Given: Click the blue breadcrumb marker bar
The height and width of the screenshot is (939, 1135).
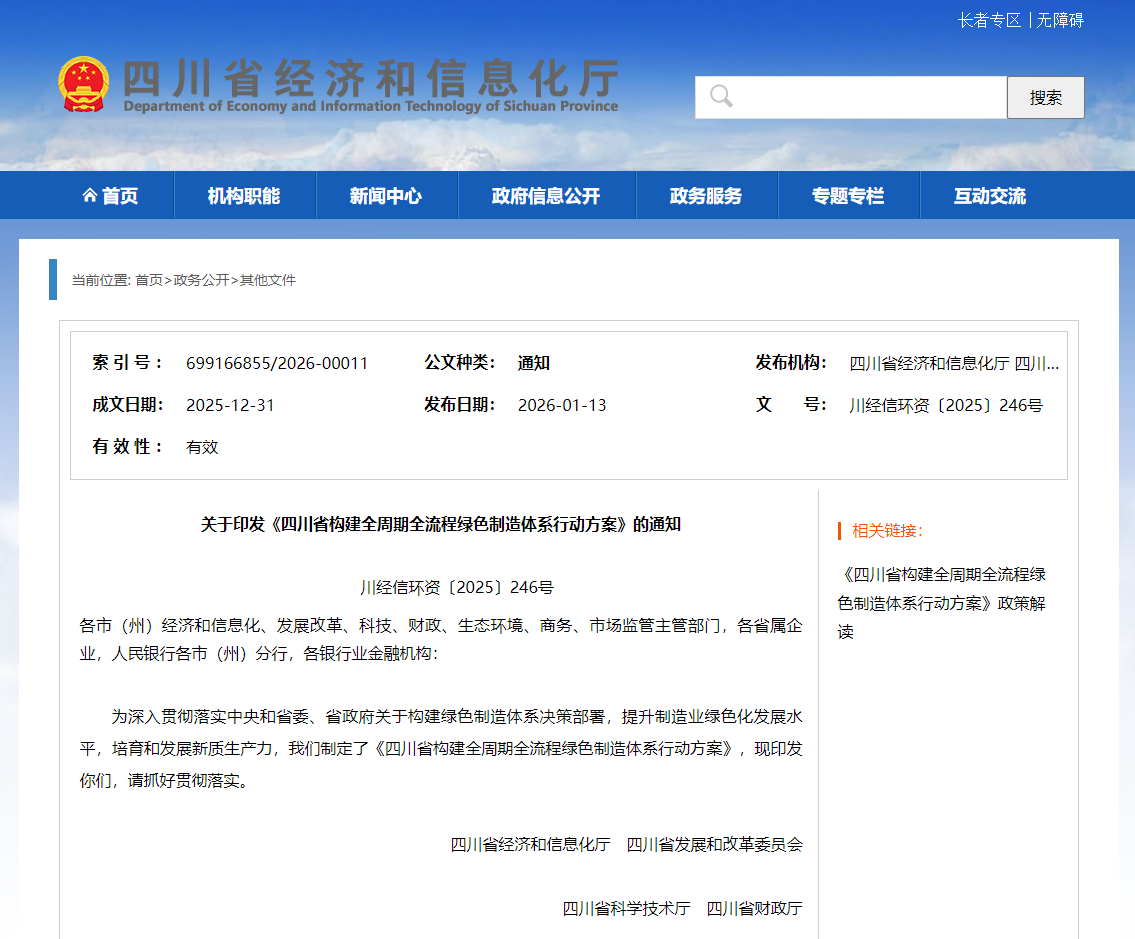Looking at the screenshot, I should 52,280.
